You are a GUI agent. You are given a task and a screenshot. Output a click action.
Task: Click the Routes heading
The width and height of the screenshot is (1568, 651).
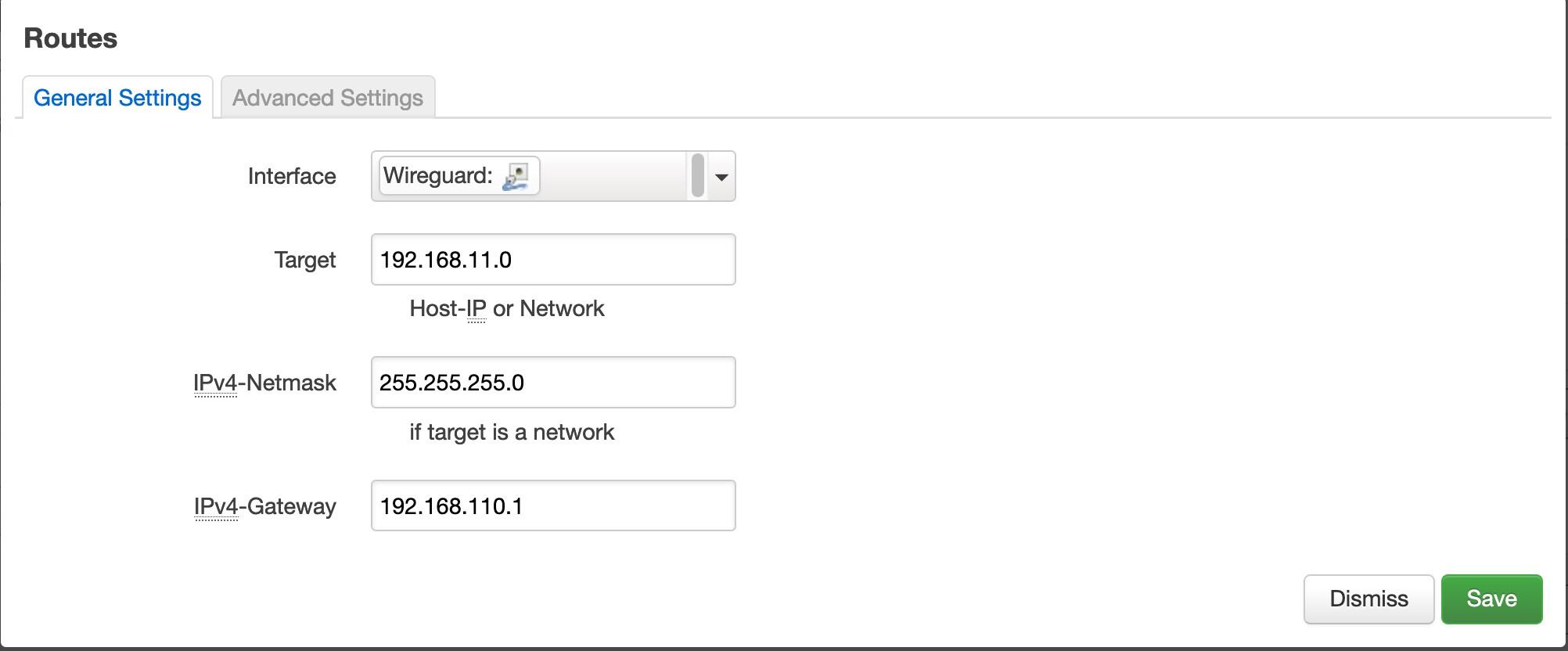tap(70, 38)
